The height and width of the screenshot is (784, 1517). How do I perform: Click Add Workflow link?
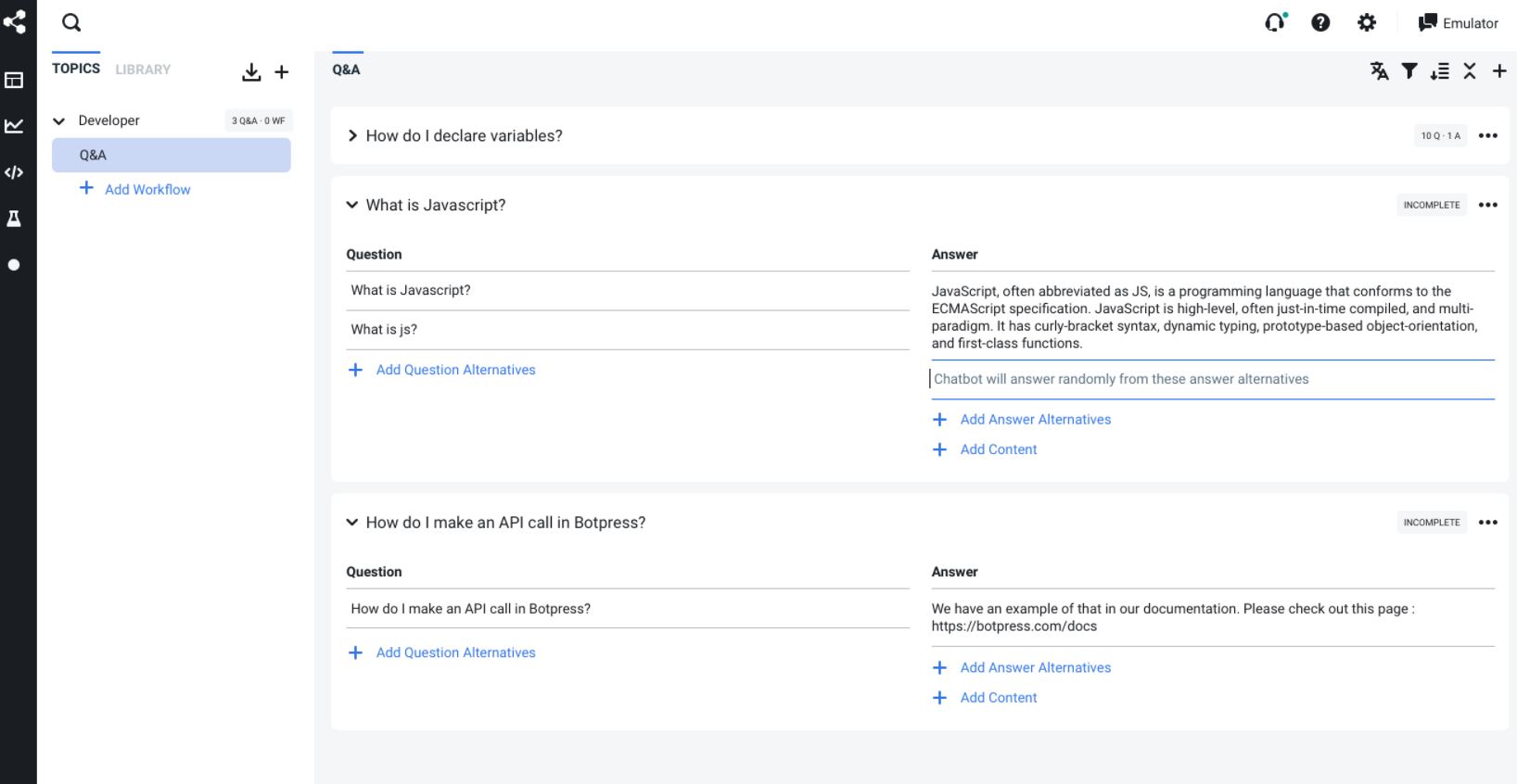pyautogui.click(x=147, y=190)
